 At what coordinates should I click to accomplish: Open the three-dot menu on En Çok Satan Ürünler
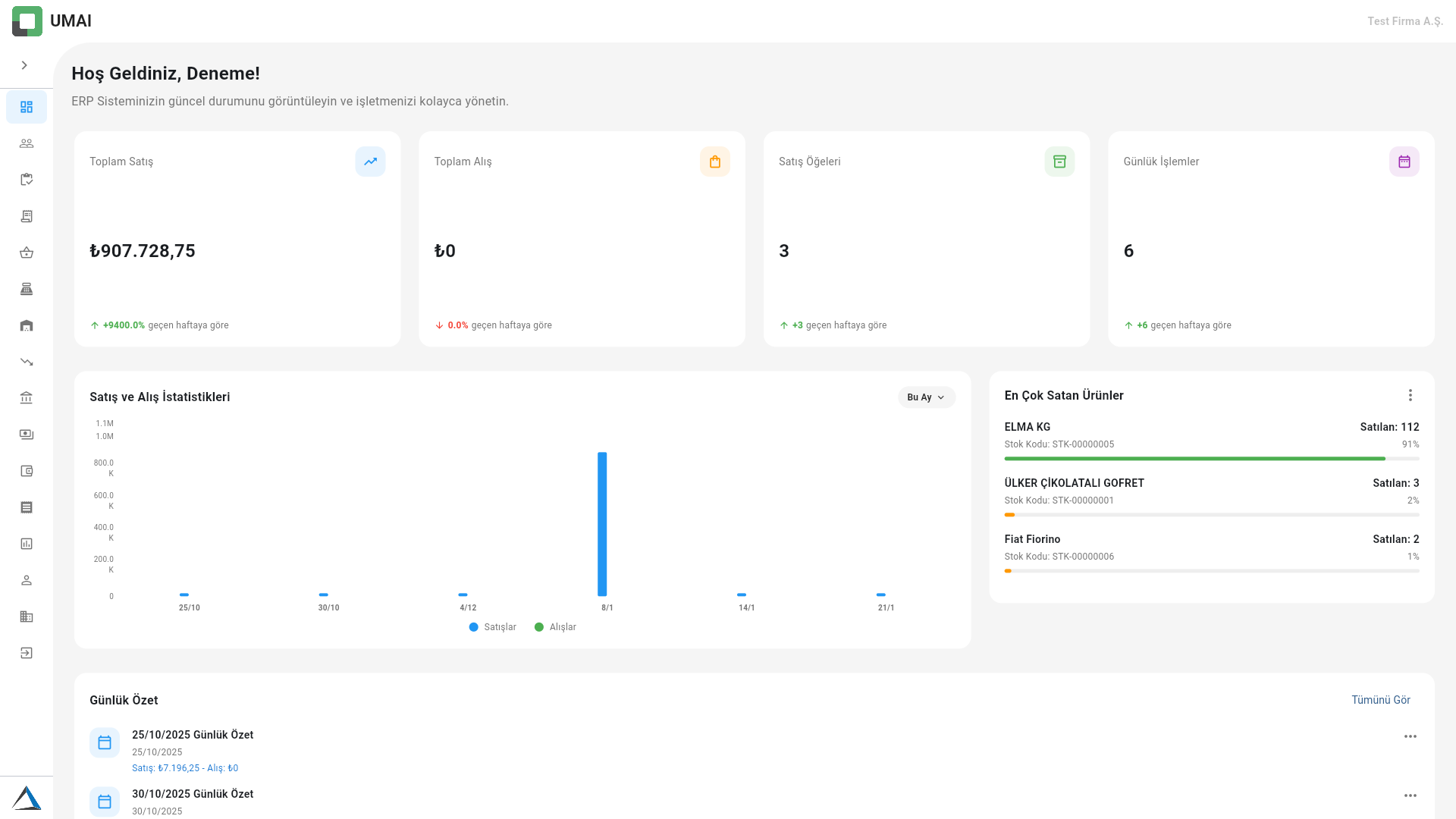1410,395
